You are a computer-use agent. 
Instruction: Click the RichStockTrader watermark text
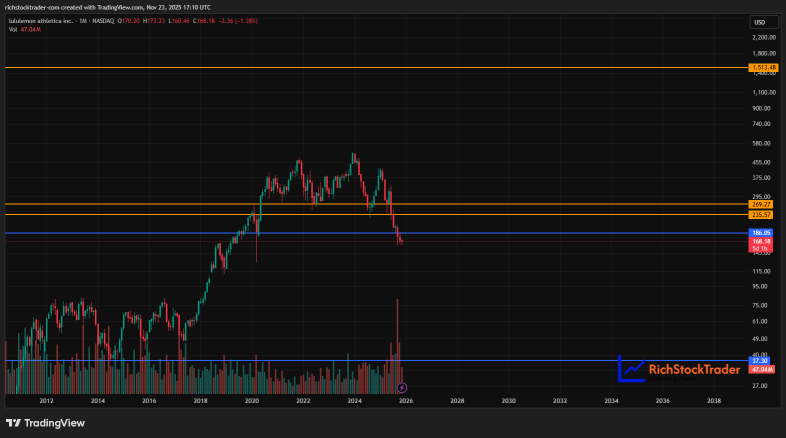[694, 370]
